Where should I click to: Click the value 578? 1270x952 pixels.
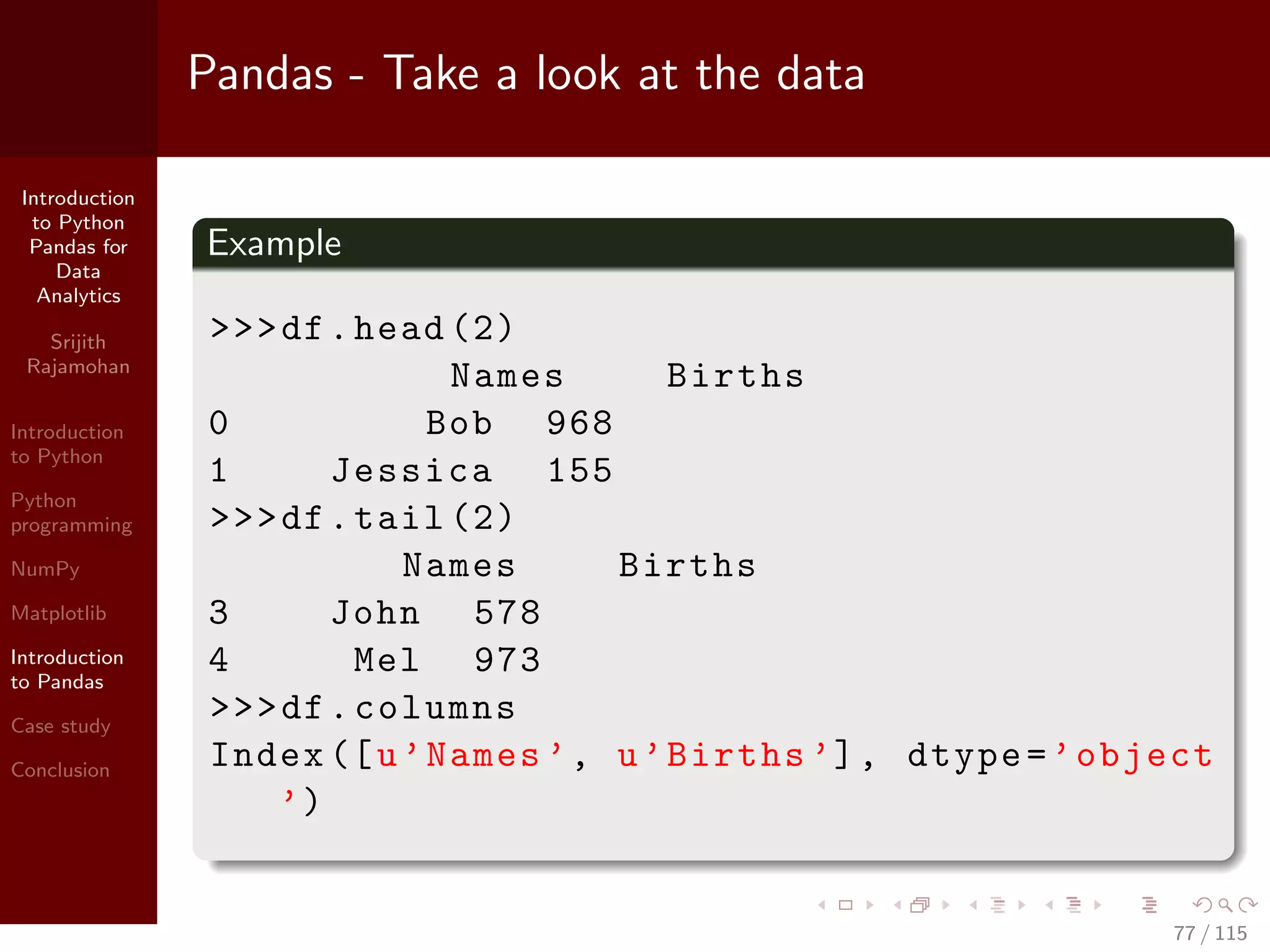507,613
